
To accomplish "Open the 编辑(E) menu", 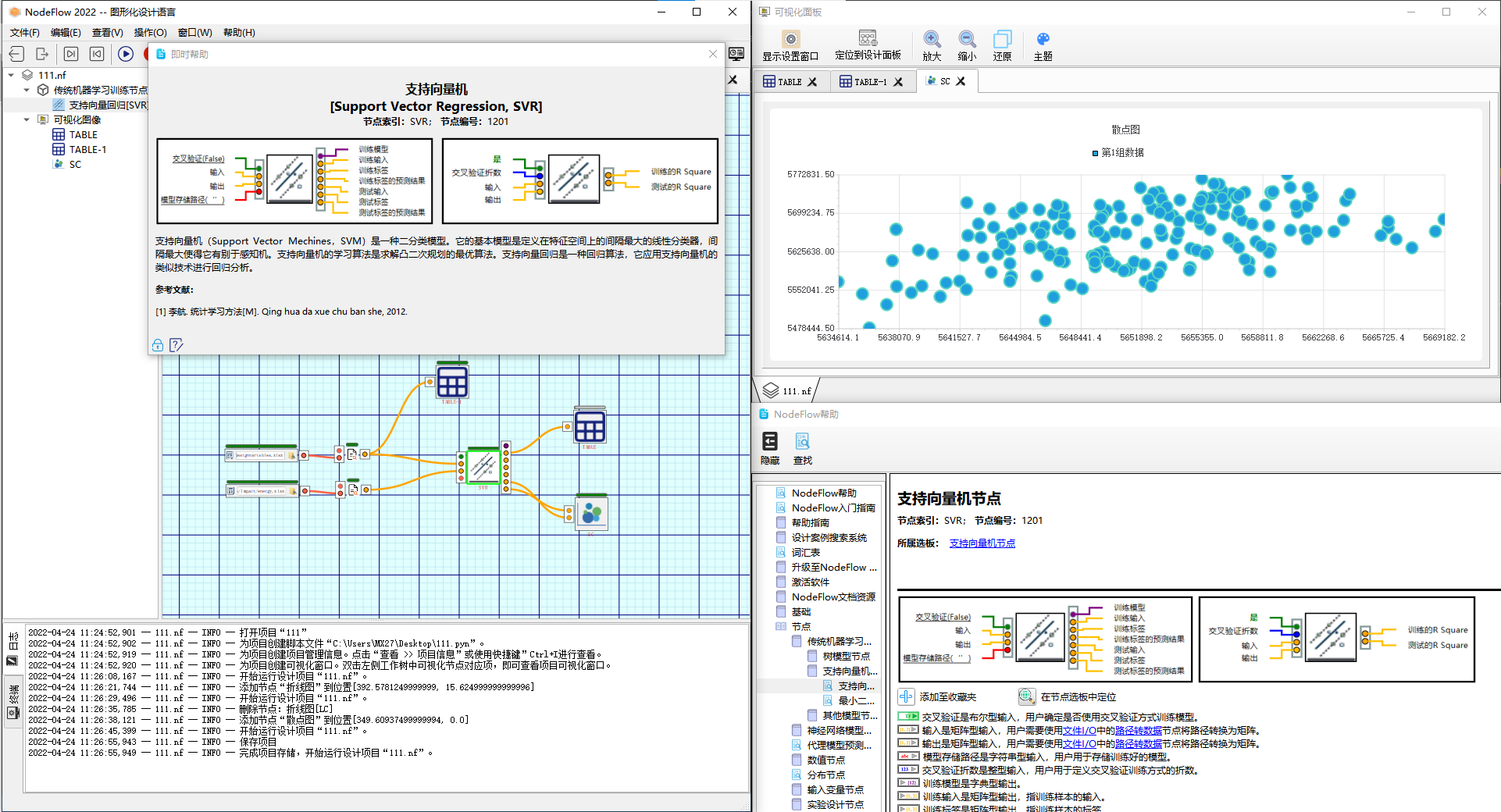I will point(66,33).
